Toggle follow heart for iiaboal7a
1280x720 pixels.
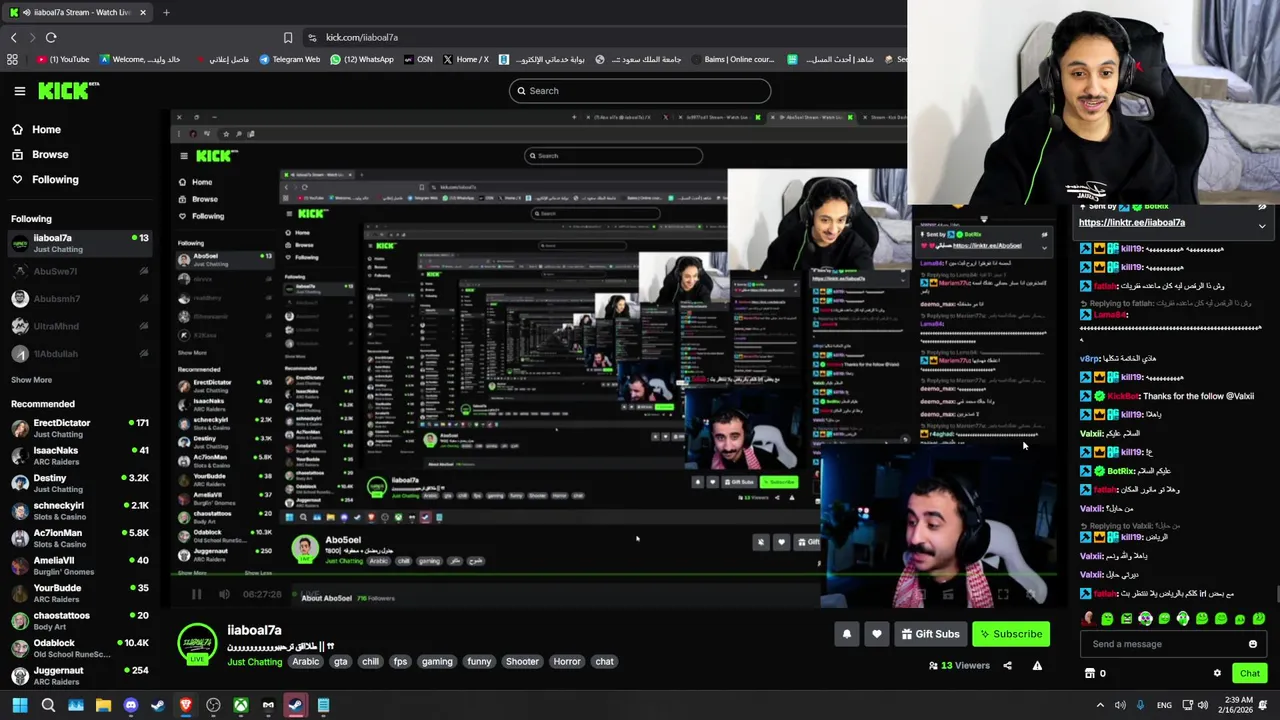876,634
